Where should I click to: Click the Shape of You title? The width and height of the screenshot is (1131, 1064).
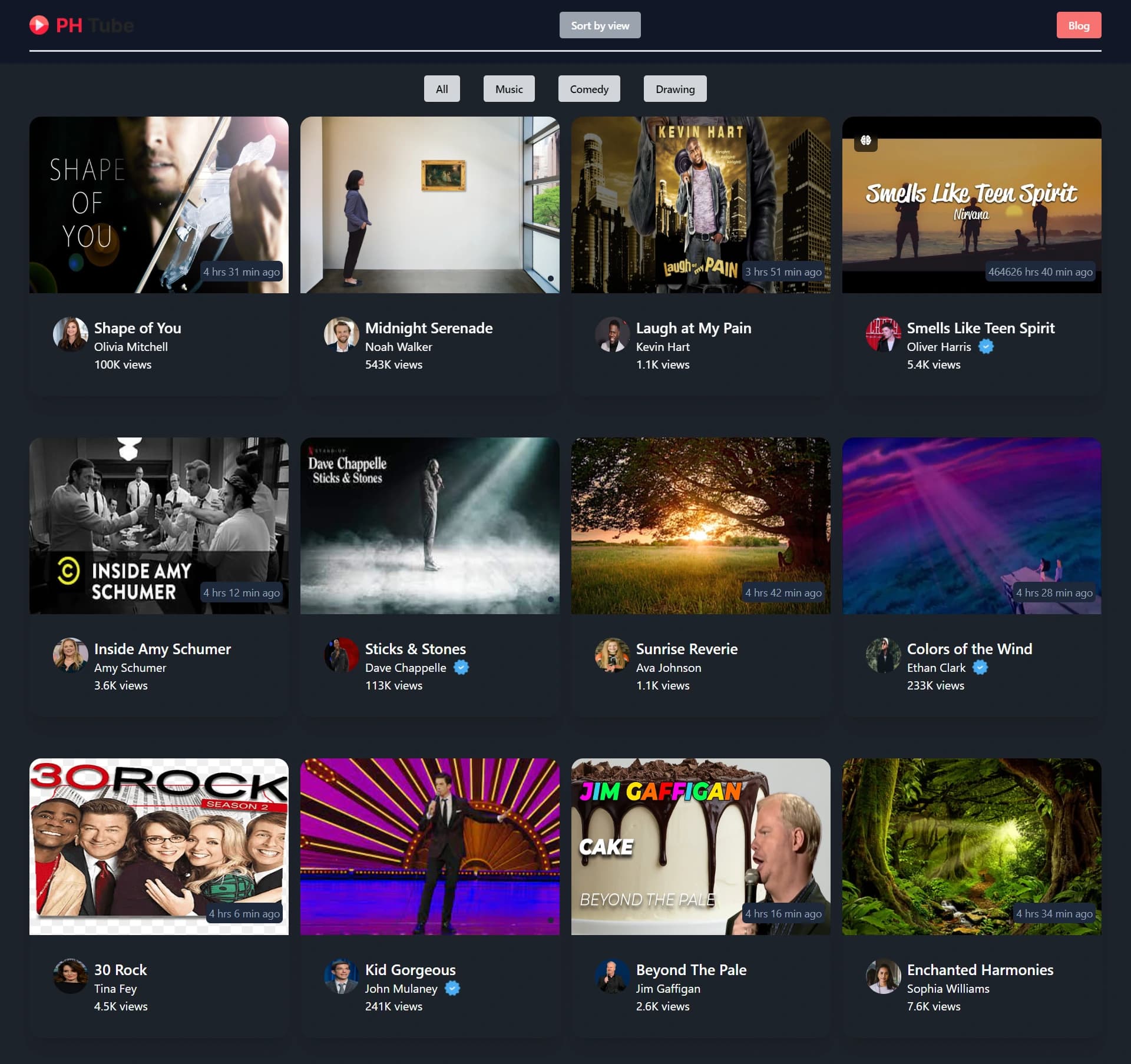point(138,328)
